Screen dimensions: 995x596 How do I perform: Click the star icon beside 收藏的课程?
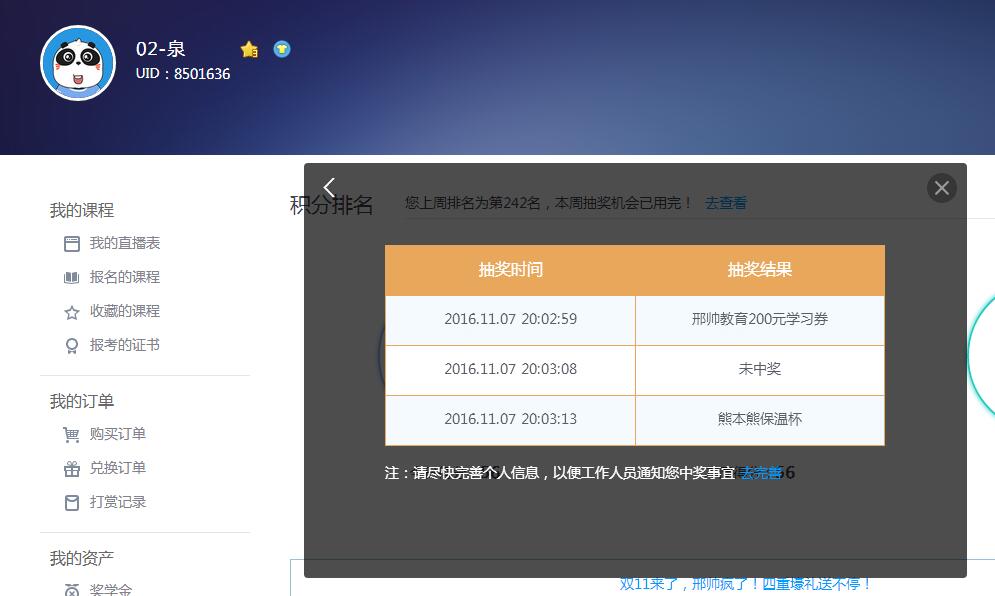click(72, 312)
